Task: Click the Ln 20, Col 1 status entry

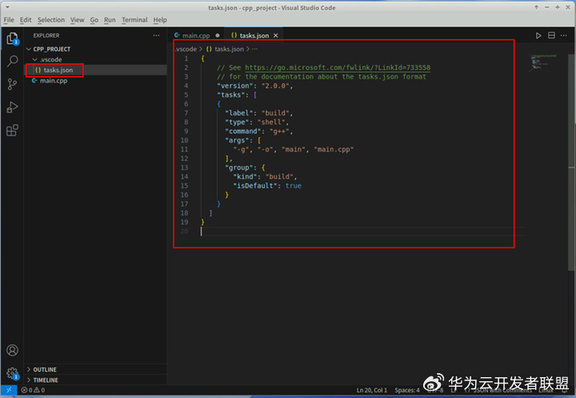Action: pyautogui.click(x=372, y=390)
